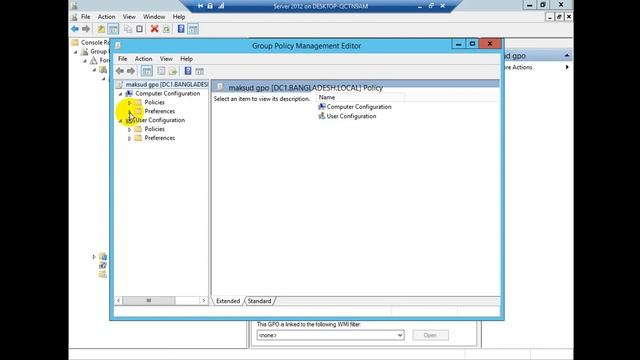Select Computer Configuration in right pane list
The width and height of the screenshot is (640, 360).
coord(359,107)
